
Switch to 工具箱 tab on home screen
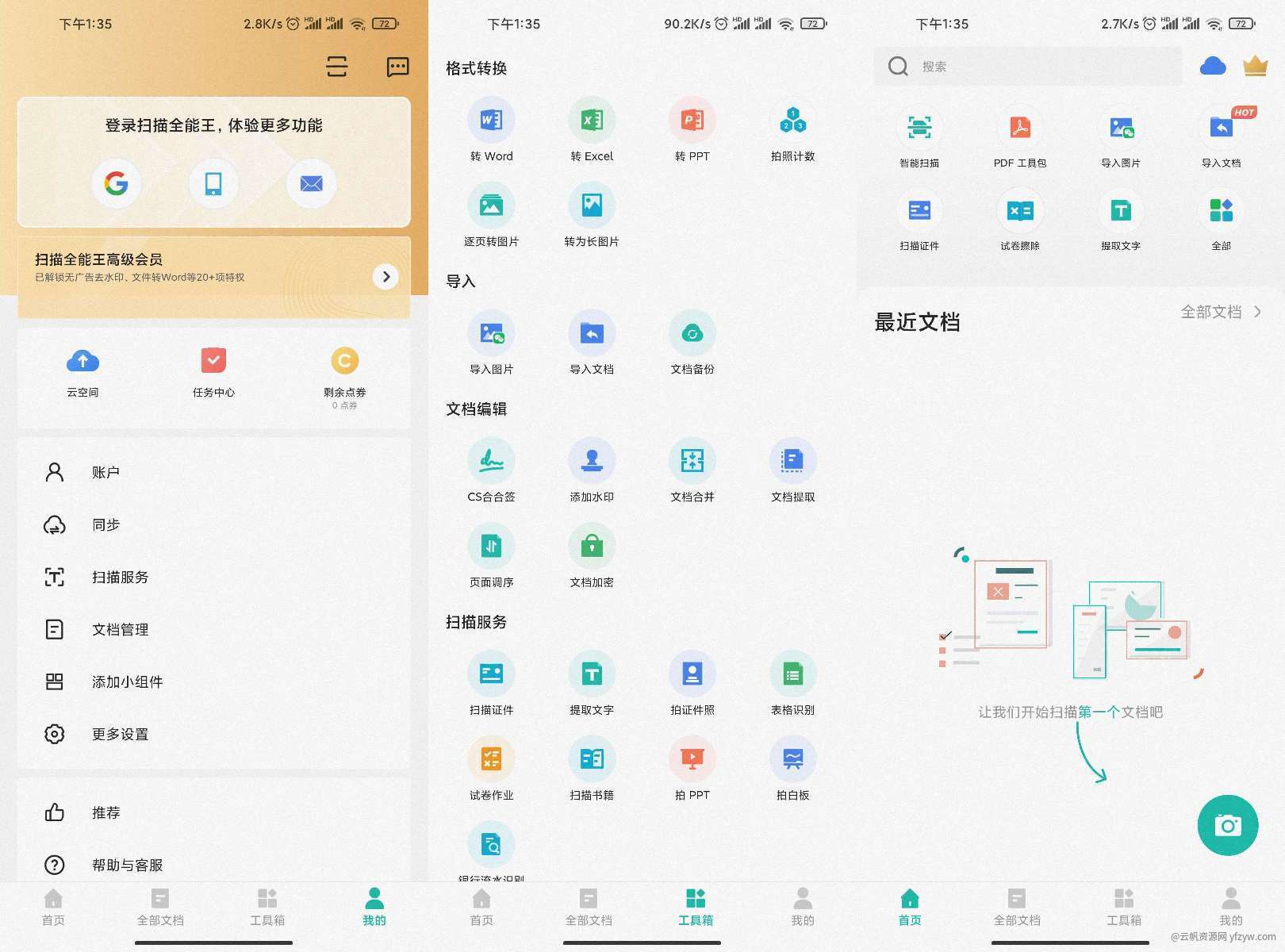coord(1124,908)
